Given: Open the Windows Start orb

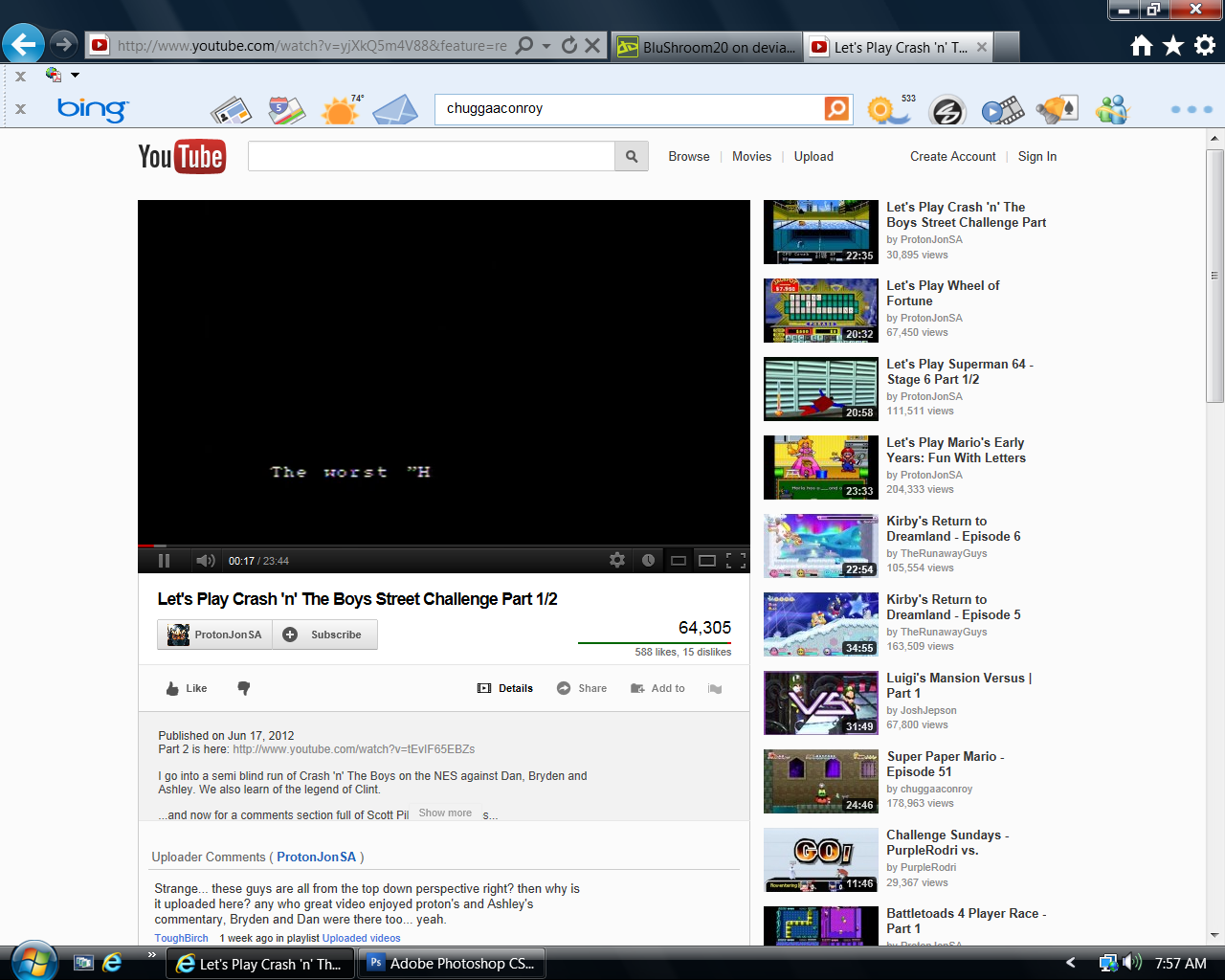Looking at the screenshot, I should [33, 961].
